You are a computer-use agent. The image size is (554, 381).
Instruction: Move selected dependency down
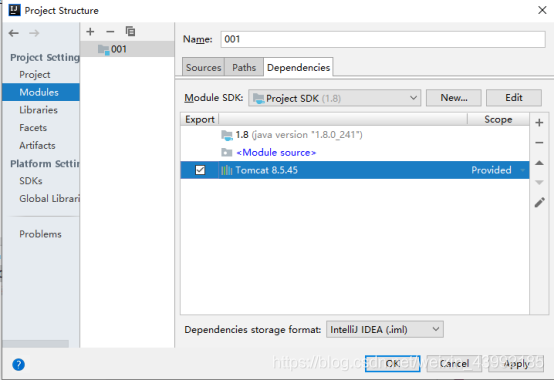click(x=539, y=182)
